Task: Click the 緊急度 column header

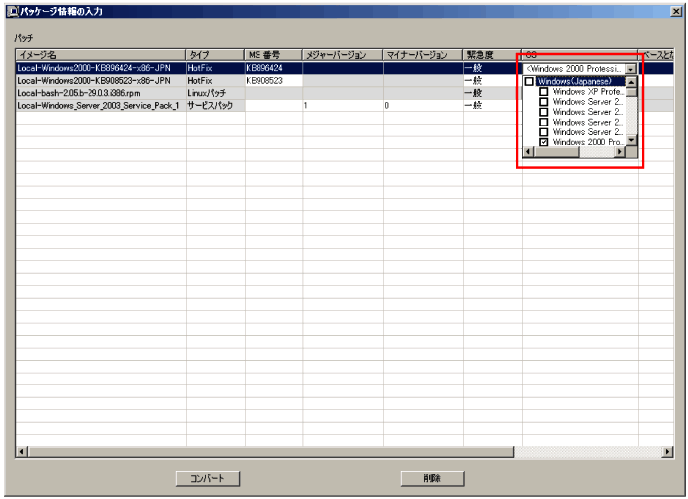Action: [x=492, y=55]
